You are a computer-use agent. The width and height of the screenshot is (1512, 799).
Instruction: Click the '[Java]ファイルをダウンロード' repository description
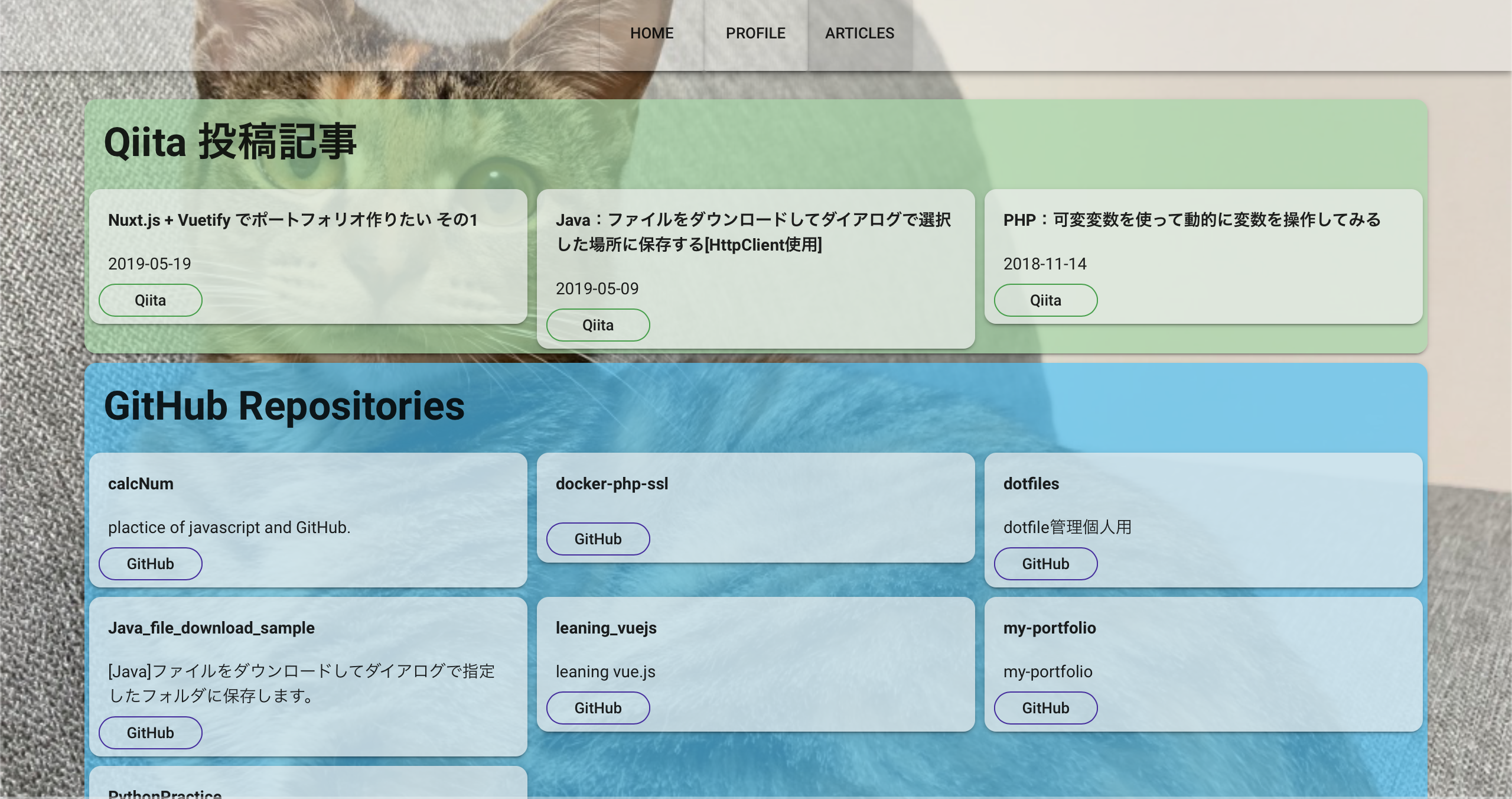pos(301,683)
